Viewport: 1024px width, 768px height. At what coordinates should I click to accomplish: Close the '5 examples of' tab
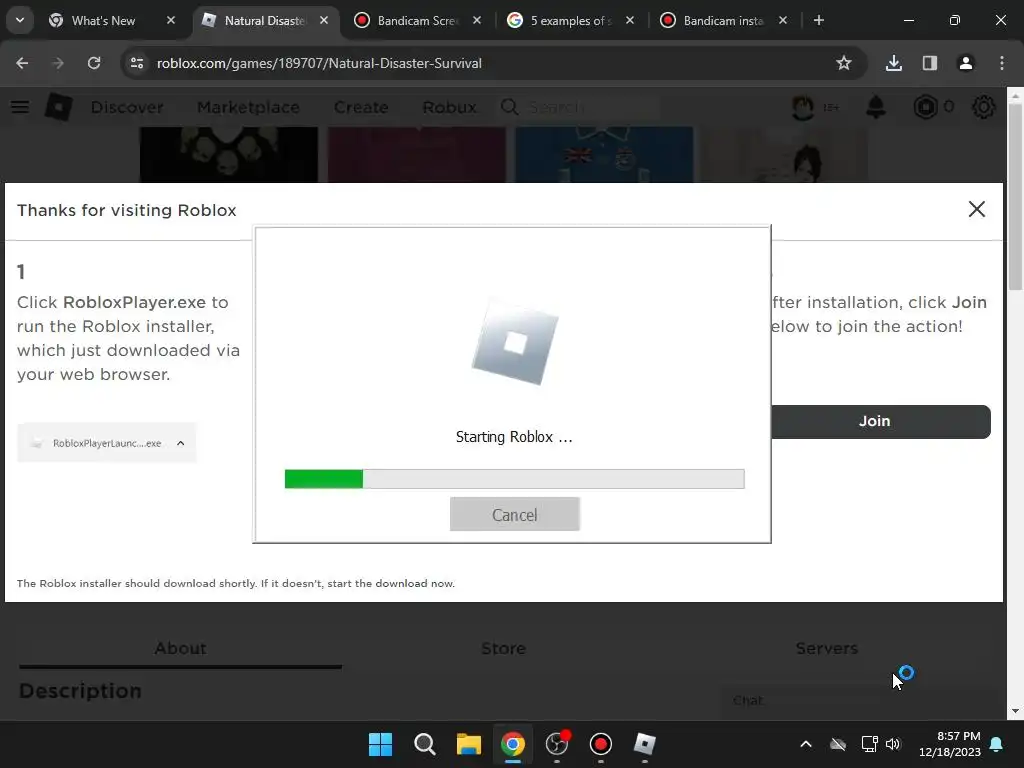(630, 21)
